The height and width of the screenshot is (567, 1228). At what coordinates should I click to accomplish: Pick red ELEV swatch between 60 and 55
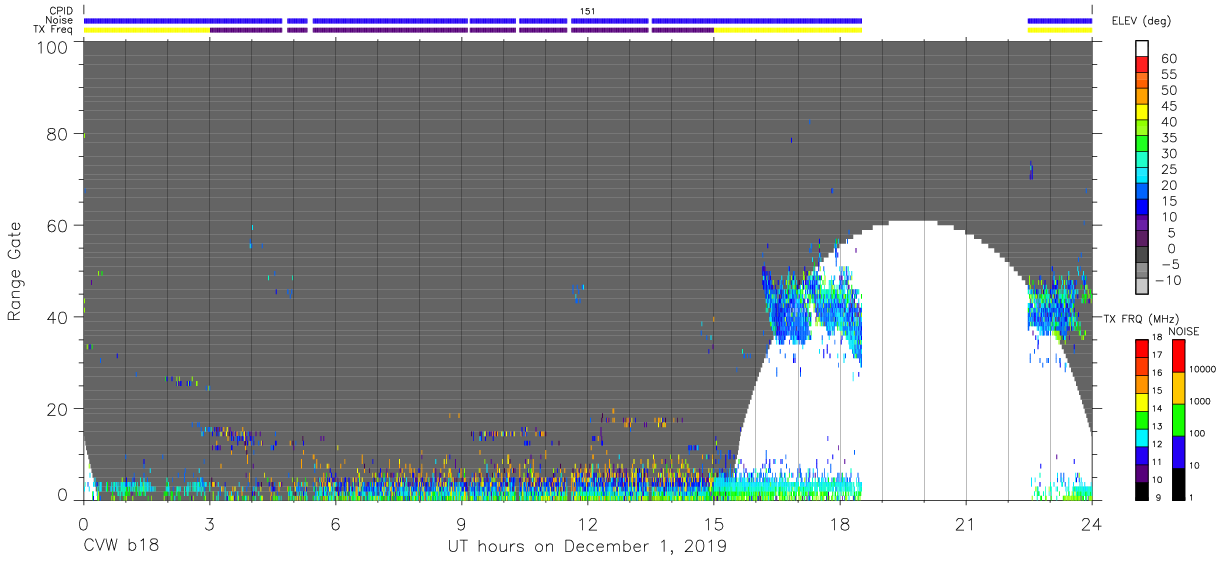[1143, 65]
